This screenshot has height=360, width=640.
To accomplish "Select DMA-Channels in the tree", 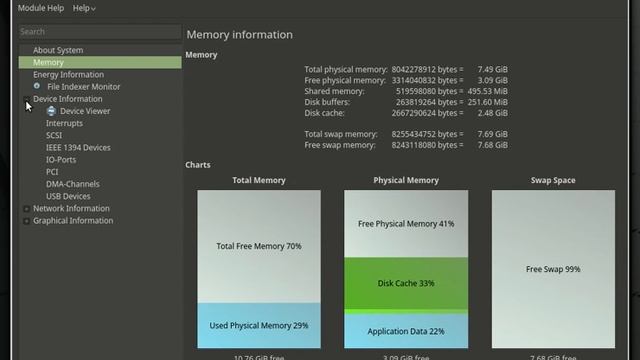I will [73, 184].
